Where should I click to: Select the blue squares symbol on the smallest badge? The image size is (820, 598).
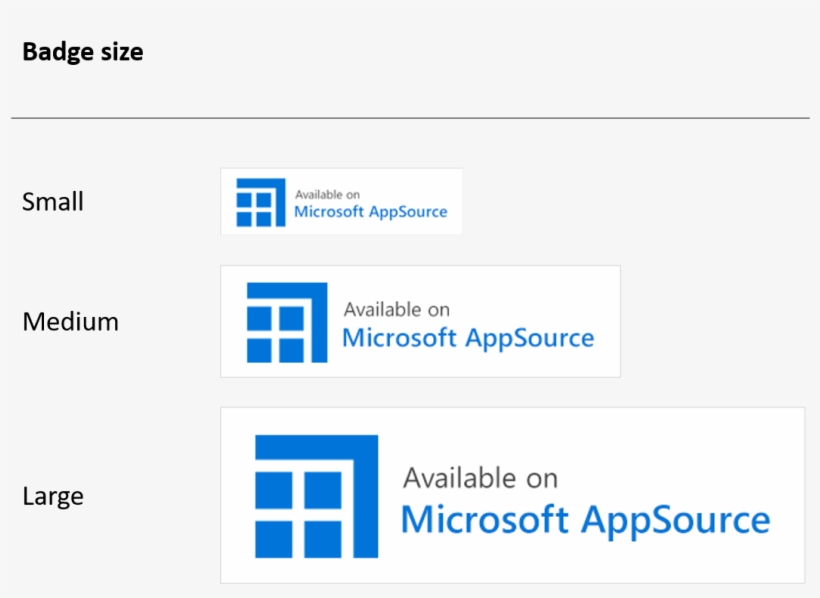click(x=258, y=201)
